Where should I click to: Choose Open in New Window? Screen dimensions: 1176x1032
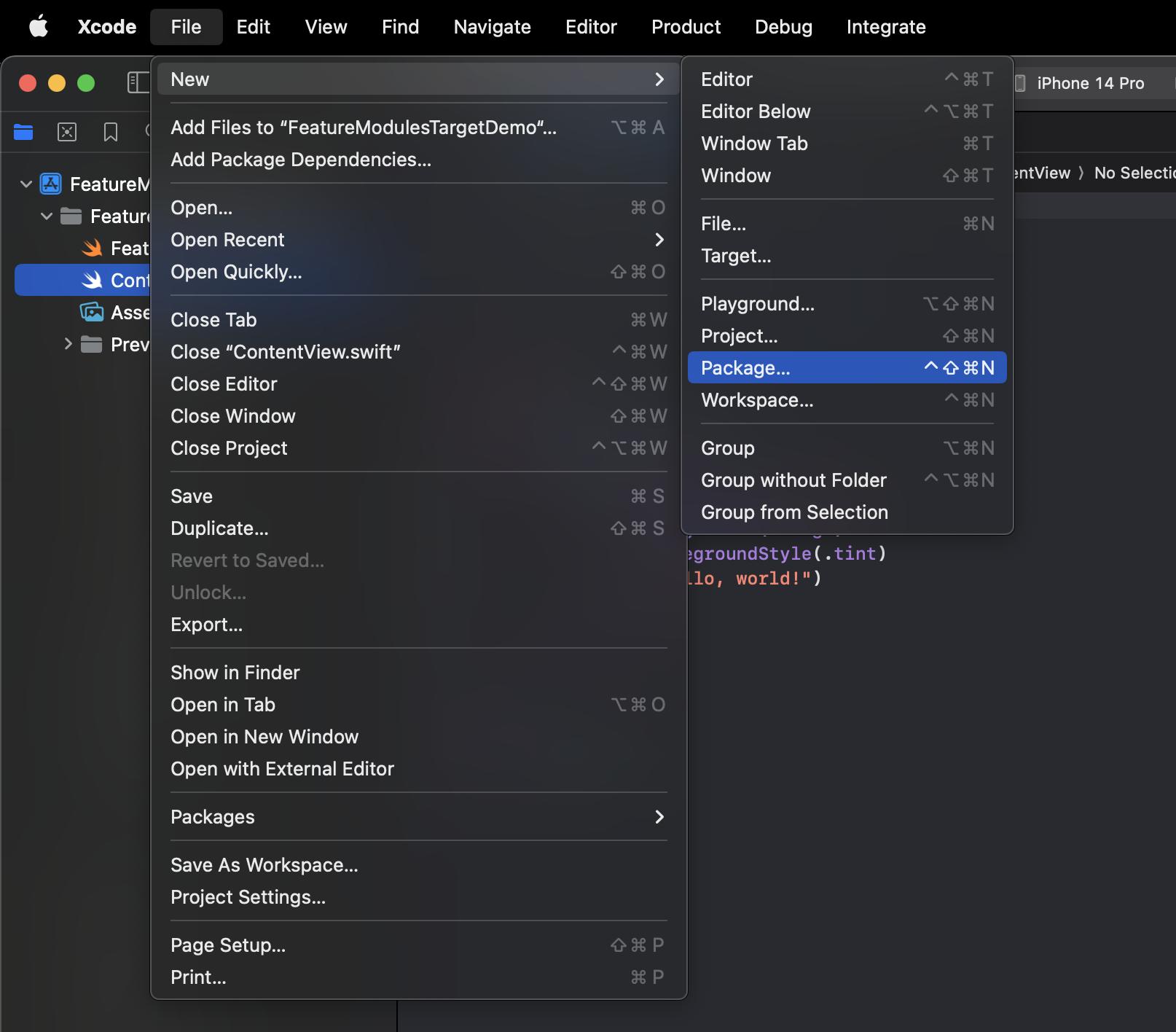[x=418, y=737]
